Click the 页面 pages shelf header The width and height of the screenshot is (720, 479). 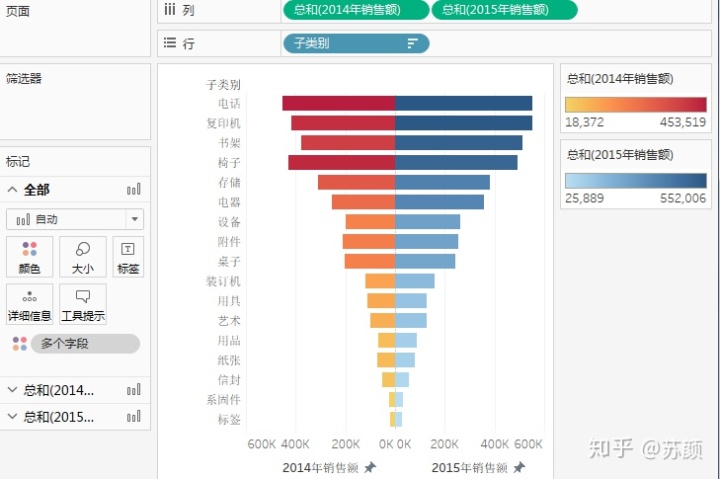tap(18, 11)
